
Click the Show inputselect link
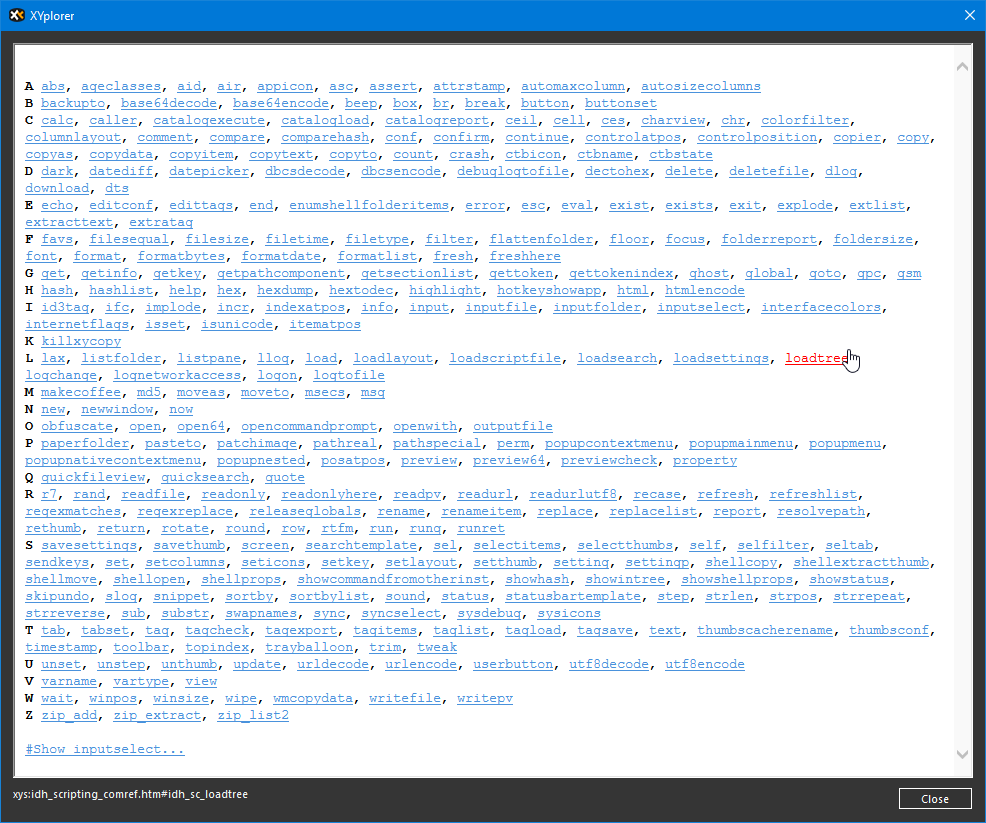pyautogui.click(x=104, y=748)
